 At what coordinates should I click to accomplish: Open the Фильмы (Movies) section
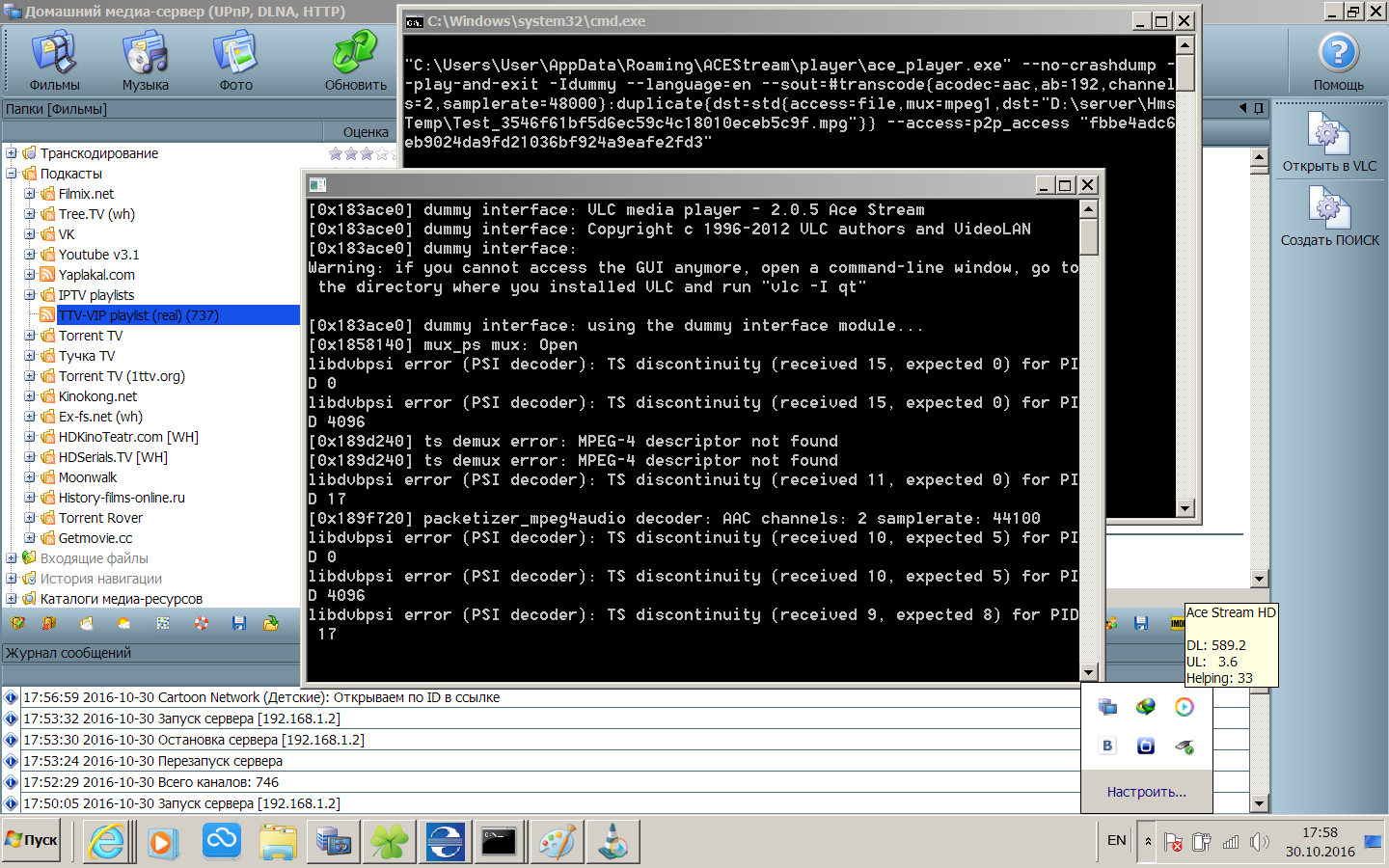click(x=54, y=60)
